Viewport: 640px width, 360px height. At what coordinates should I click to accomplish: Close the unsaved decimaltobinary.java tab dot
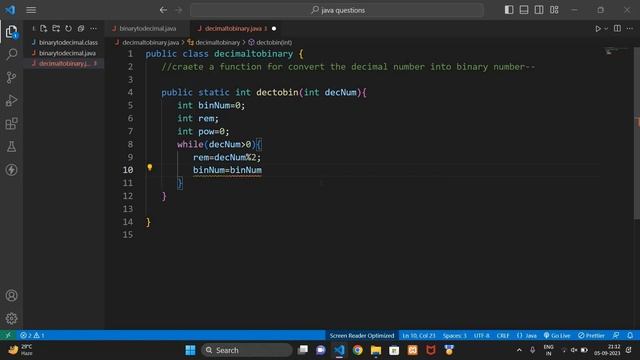274,29
